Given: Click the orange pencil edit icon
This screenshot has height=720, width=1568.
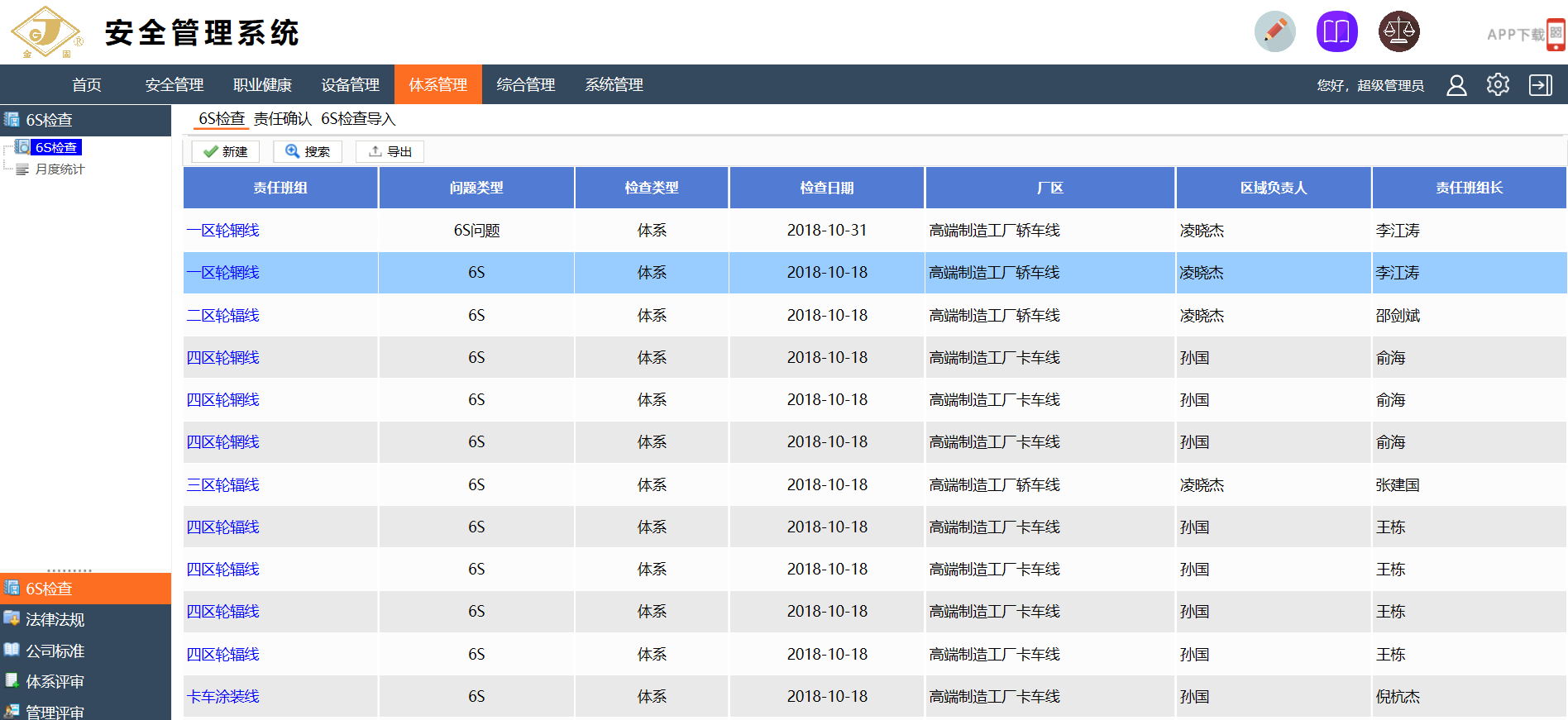Looking at the screenshot, I should [x=1274, y=32].
